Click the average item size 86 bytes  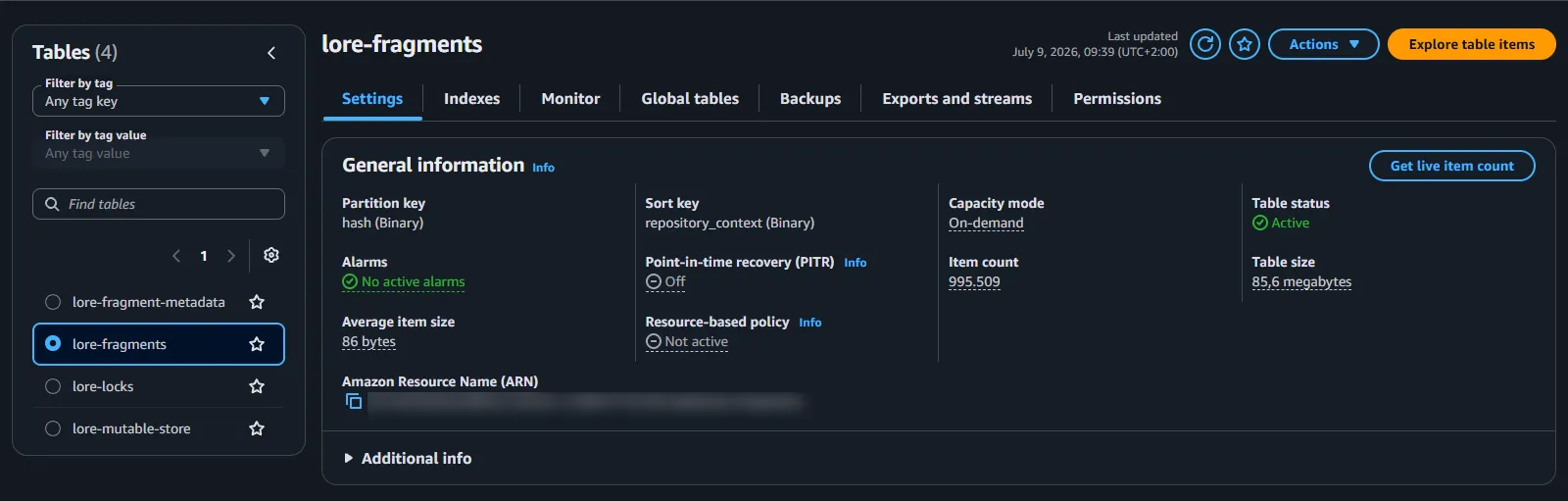[368, 341]
